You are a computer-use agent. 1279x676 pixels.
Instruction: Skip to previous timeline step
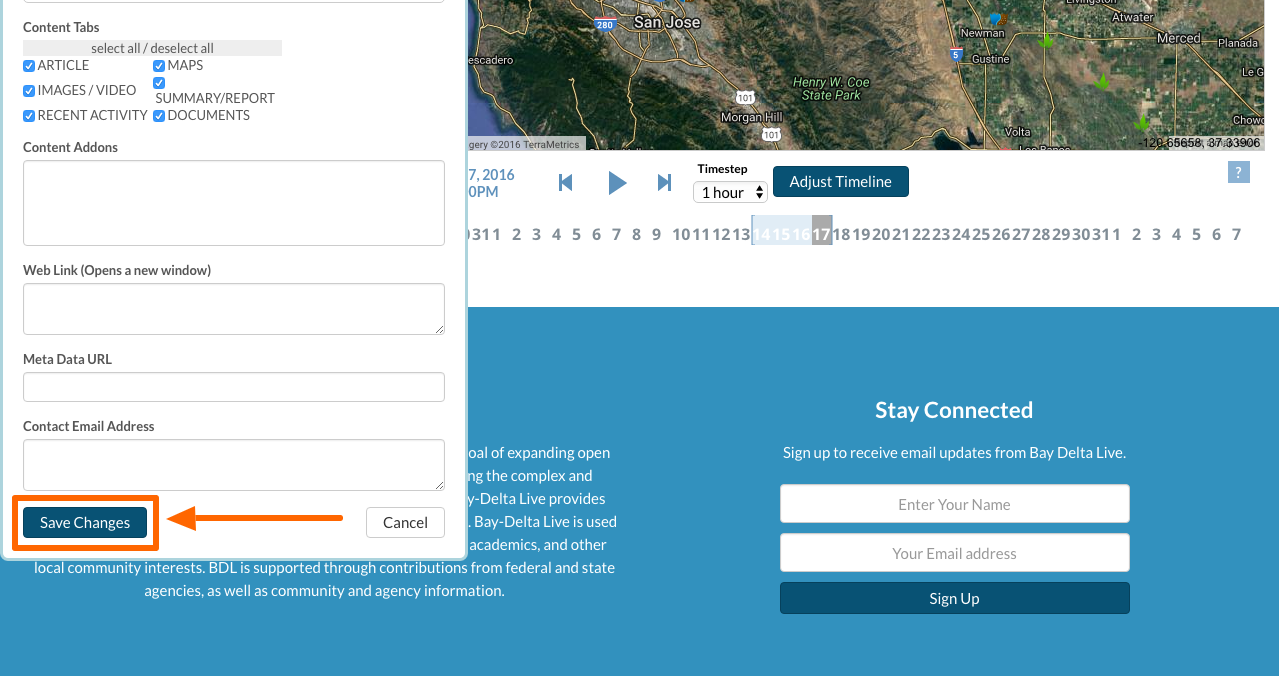(x=566, y=183)
